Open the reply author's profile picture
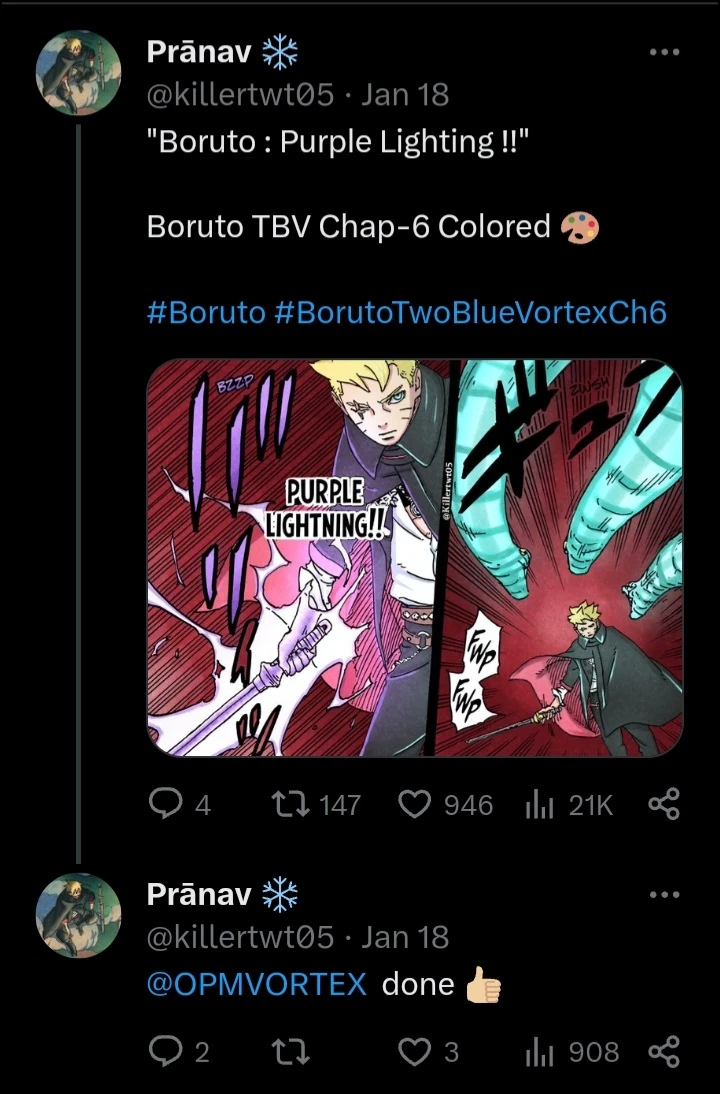Viewport: 720px width, 1094px height. click(x=78, y=916)
